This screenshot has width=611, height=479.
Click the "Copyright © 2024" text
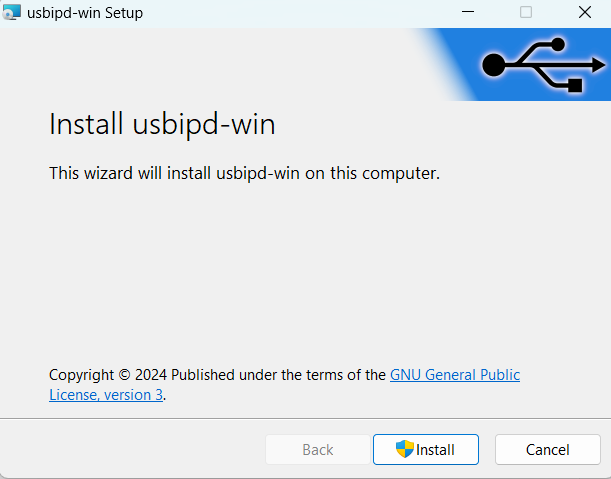click(107, 375)
